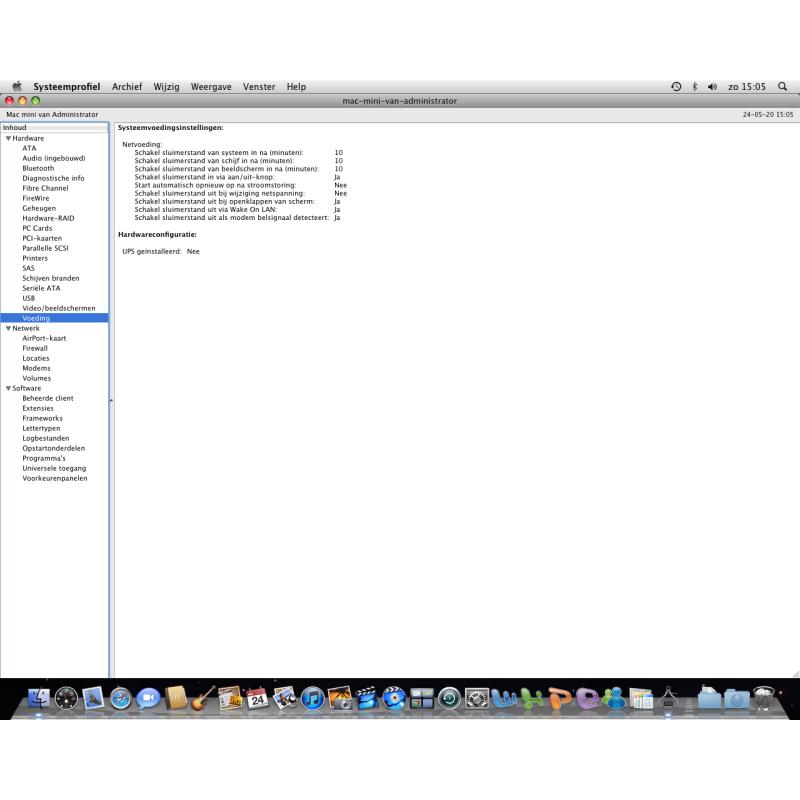Collapse the Netwerk section triangle
The image size is (800, 800).
pyautogui.click(x=8, y=328)
